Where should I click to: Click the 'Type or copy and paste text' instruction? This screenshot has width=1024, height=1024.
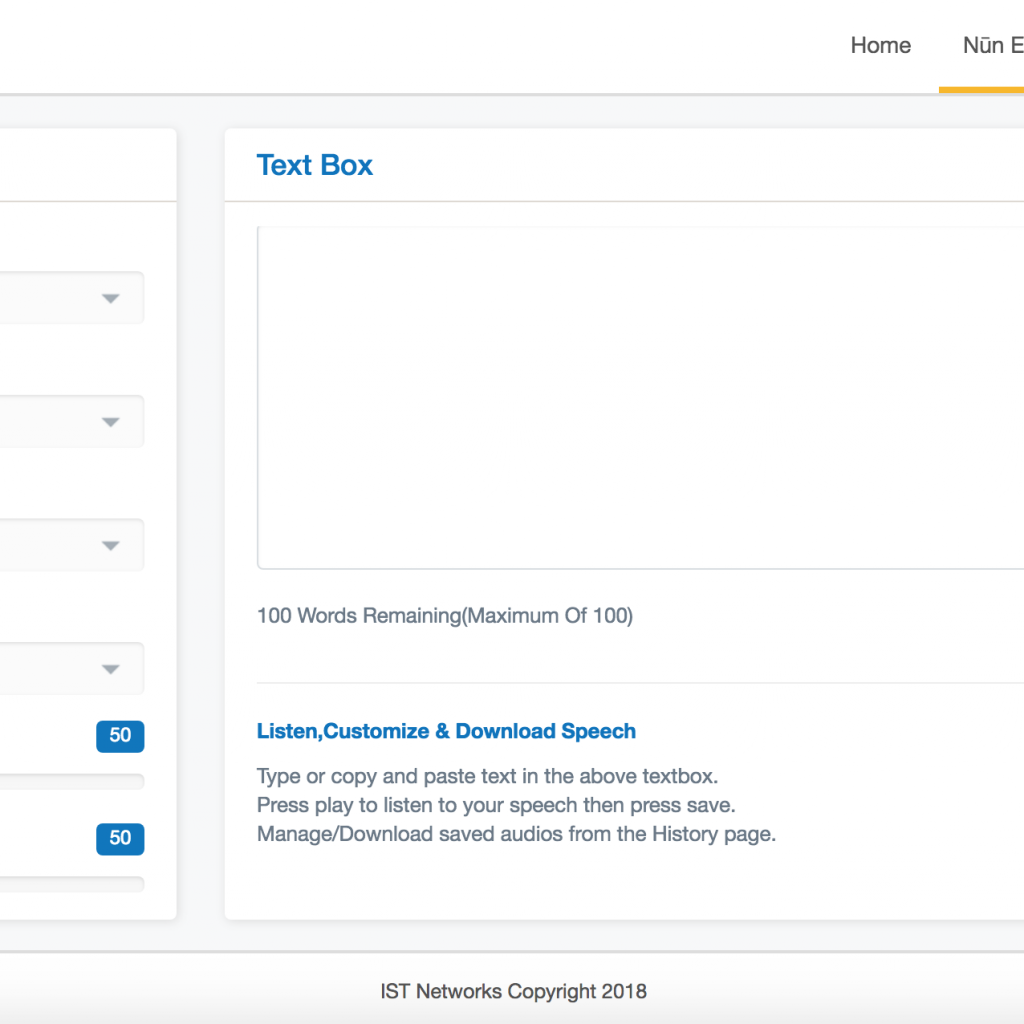[487, 776]
